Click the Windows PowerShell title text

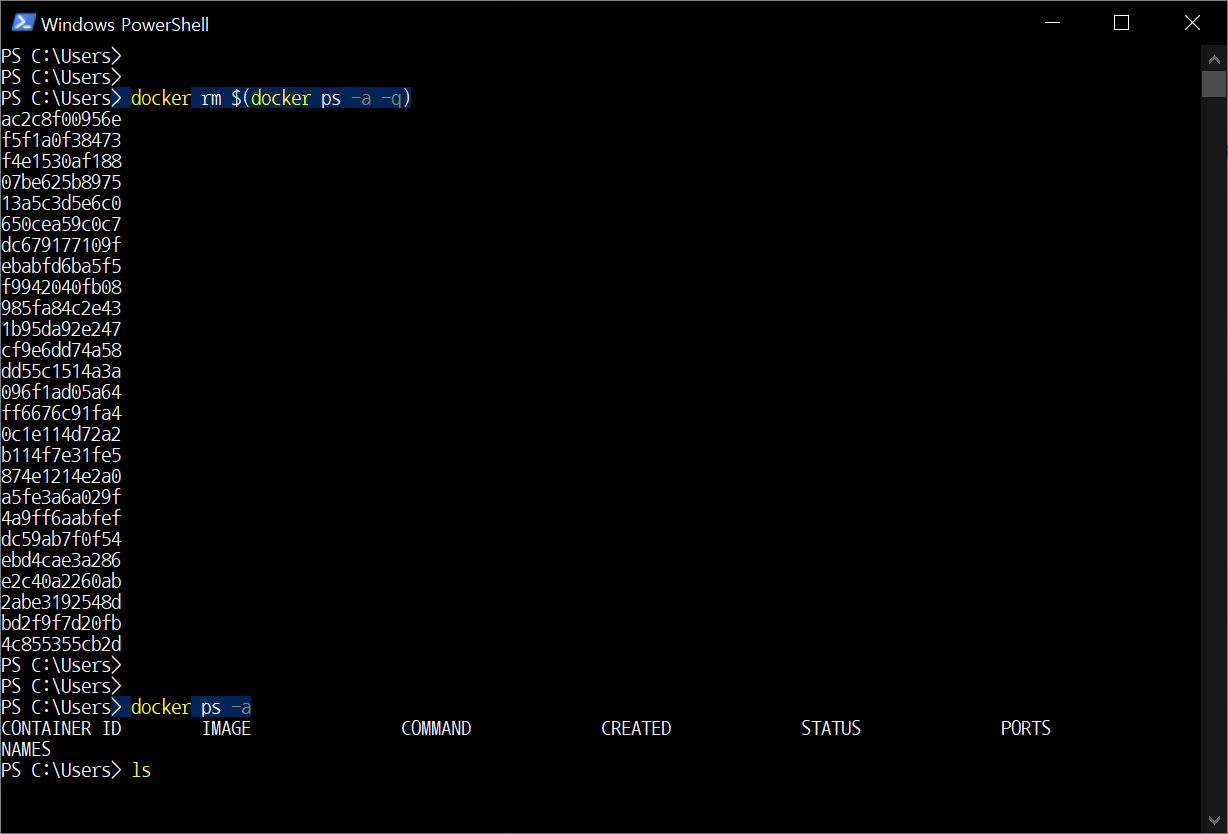point(125,25)
